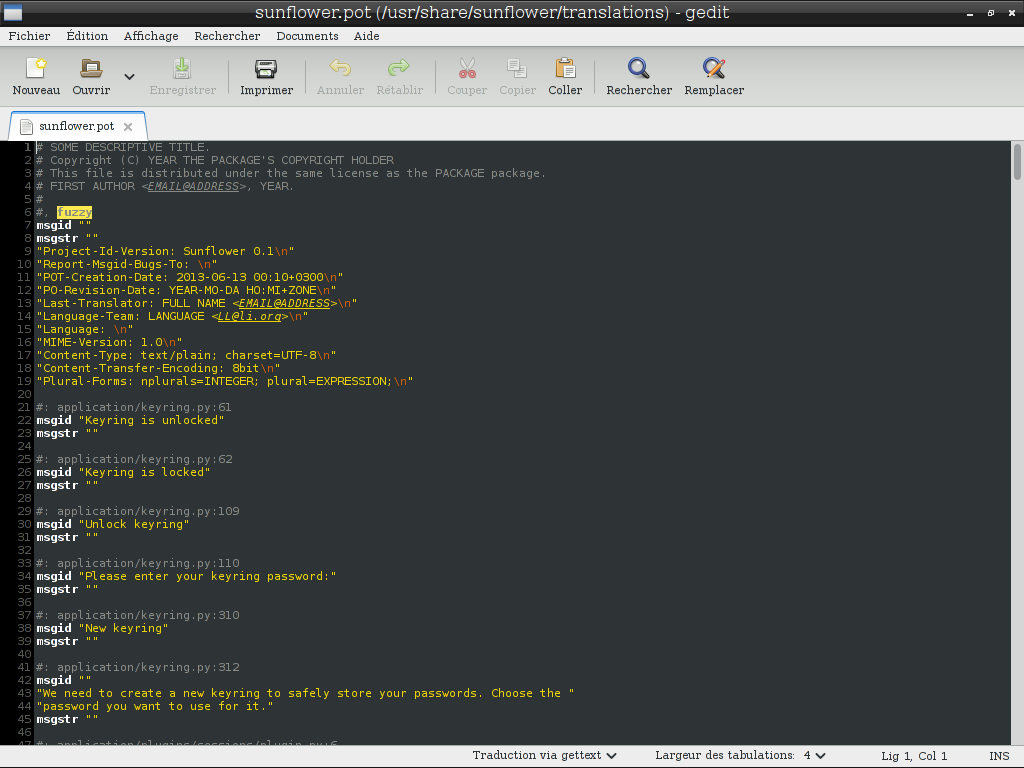1024x768 pixels.
Task: Select the sunflower.pot tab
Action: 76,126
